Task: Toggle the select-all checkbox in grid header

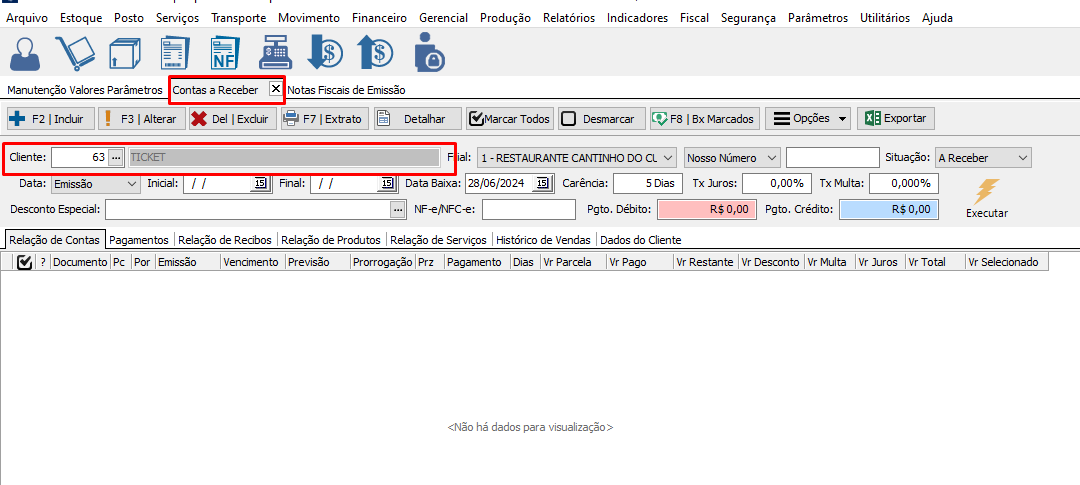Action: click(25, 262)
